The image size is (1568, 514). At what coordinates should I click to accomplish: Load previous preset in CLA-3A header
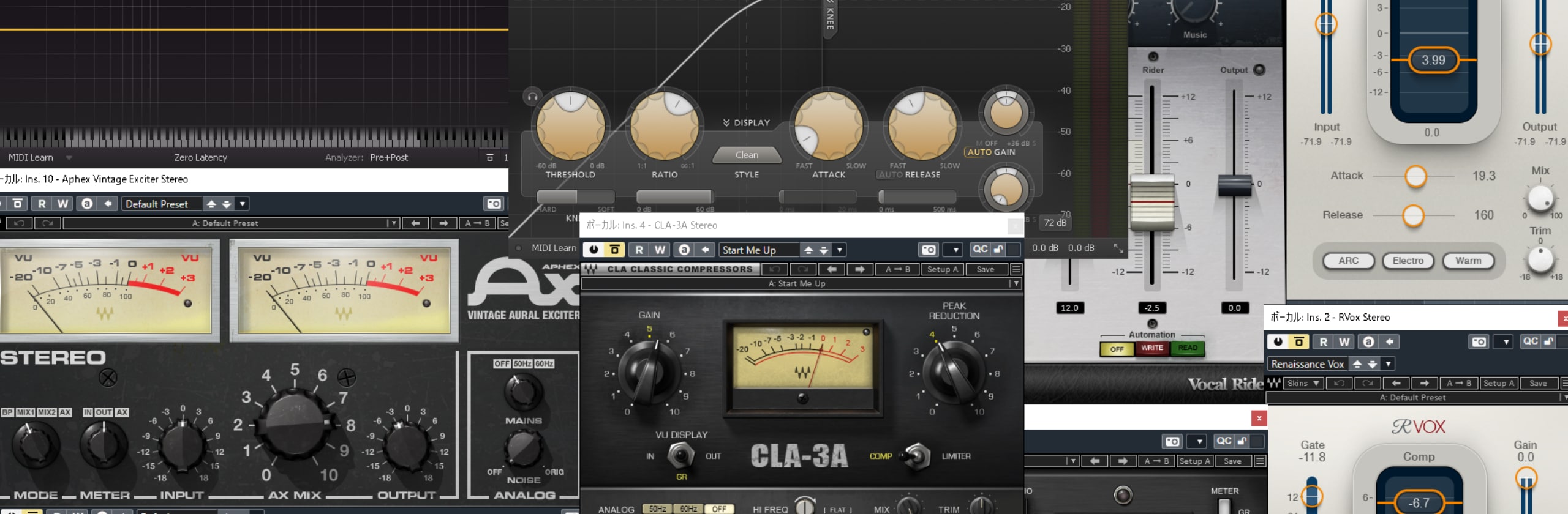coord(809,250)
